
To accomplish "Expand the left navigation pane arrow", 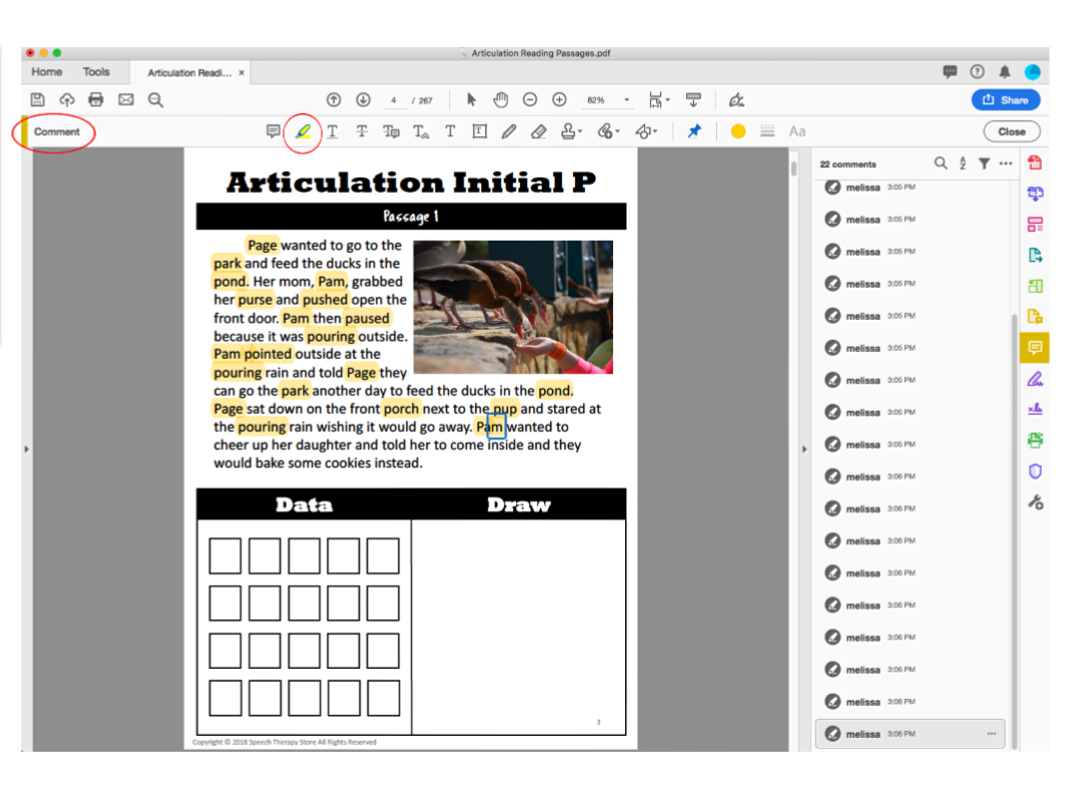I will (27, 449).
